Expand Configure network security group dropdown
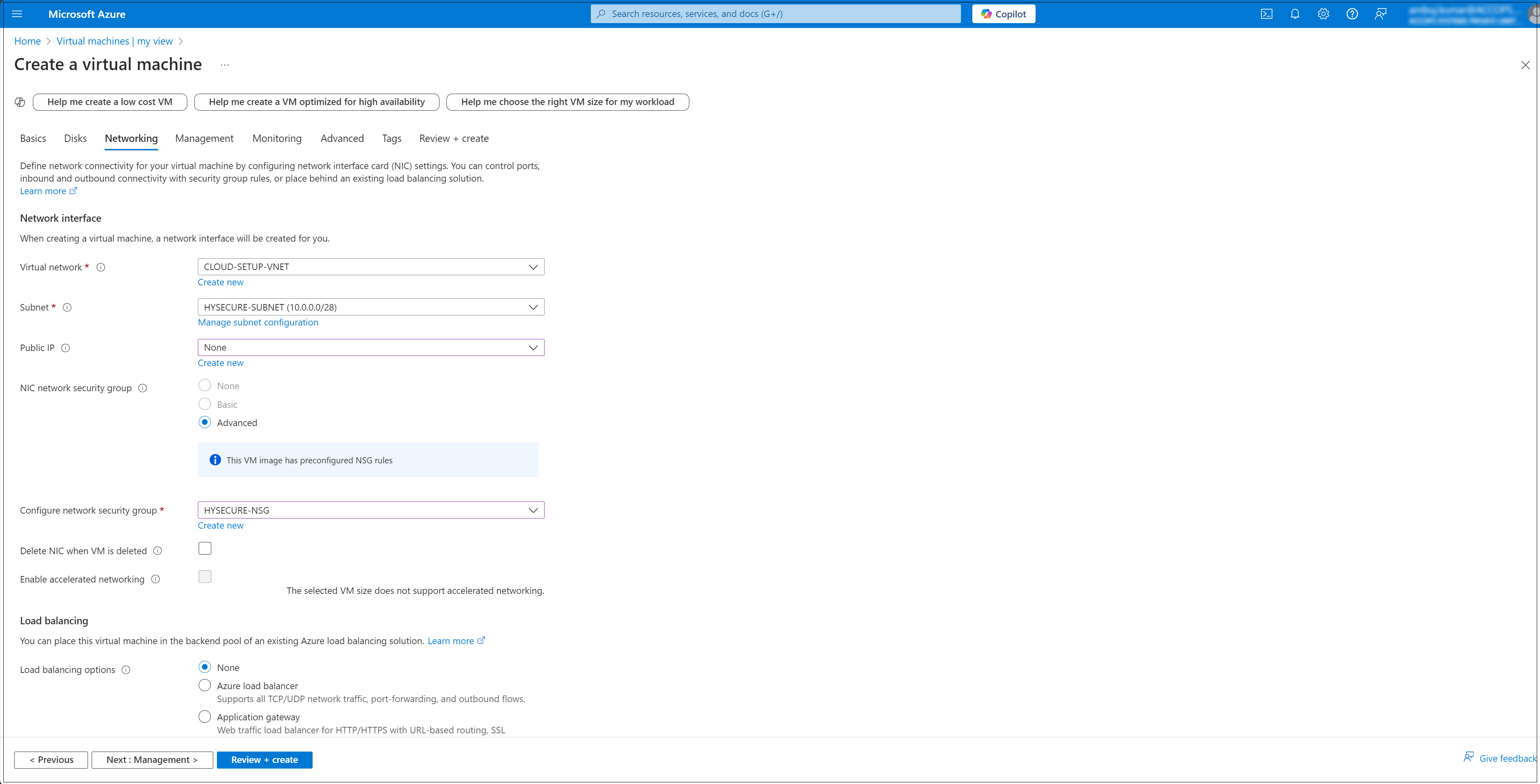Image resolution: width=1540 pixels, height=784 pixels. tap(371, 510)
